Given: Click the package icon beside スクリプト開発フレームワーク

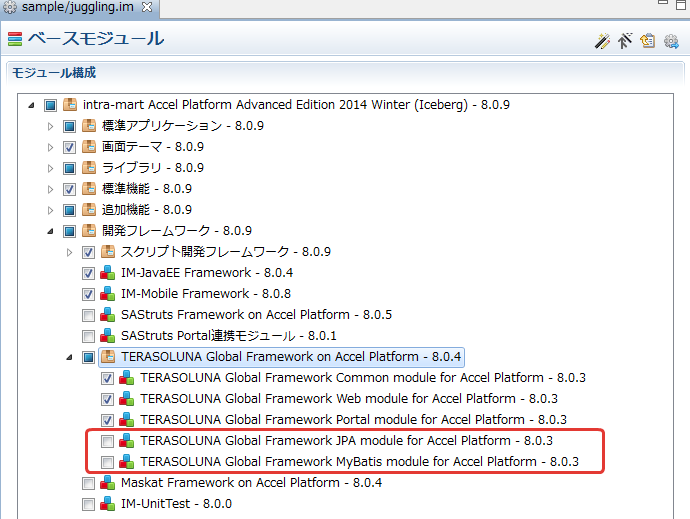Looking at the screenshot, I should [x=108, y=252].
